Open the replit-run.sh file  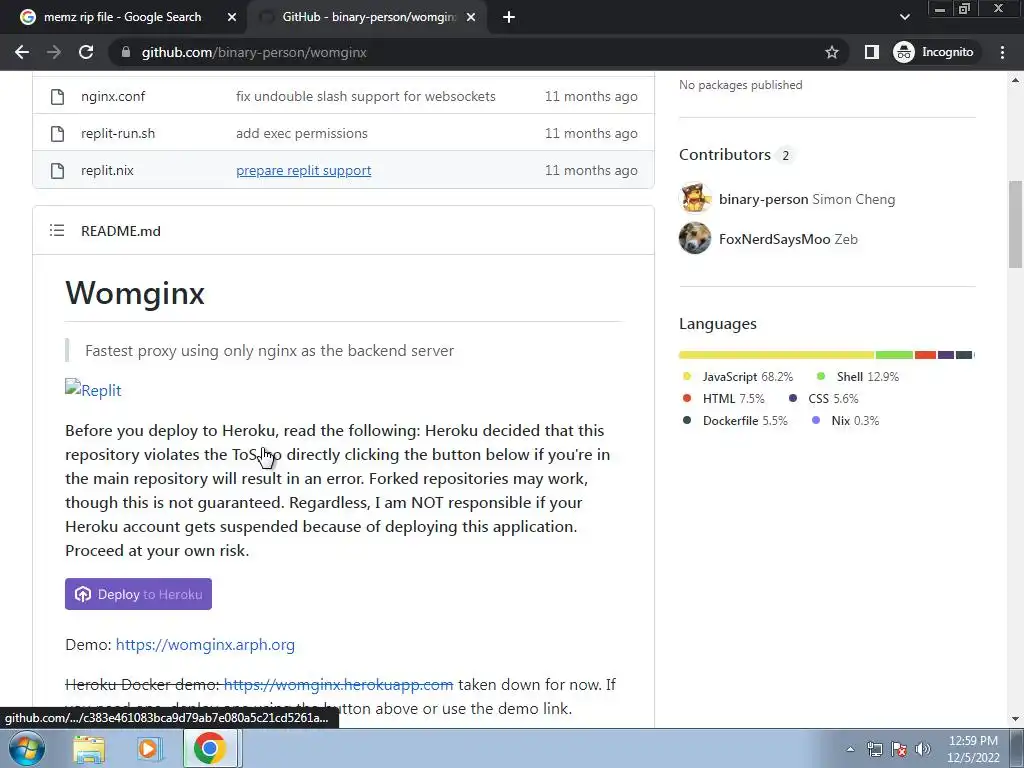point(118,133)
